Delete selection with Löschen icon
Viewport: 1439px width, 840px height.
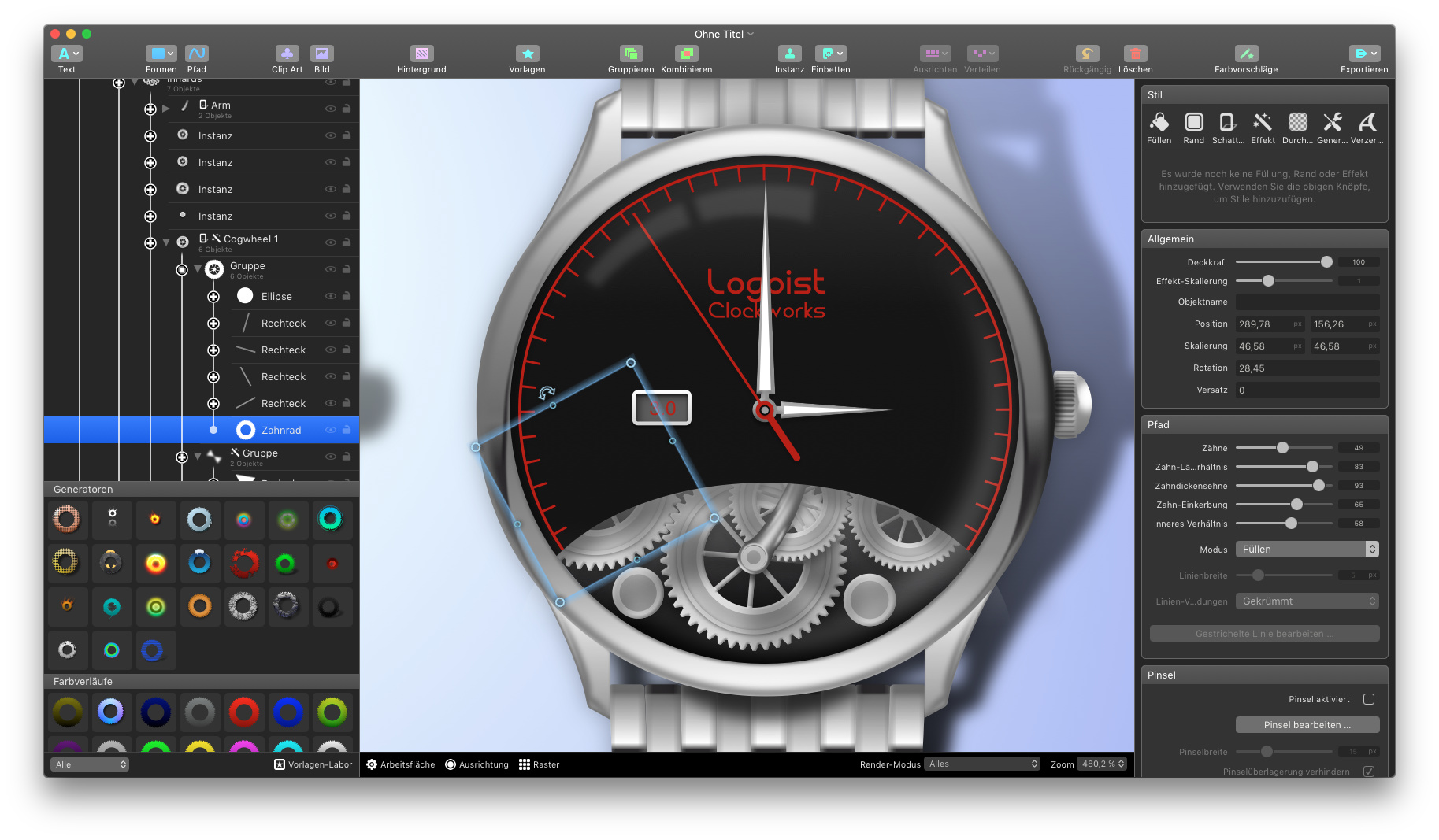[1135, 54]
